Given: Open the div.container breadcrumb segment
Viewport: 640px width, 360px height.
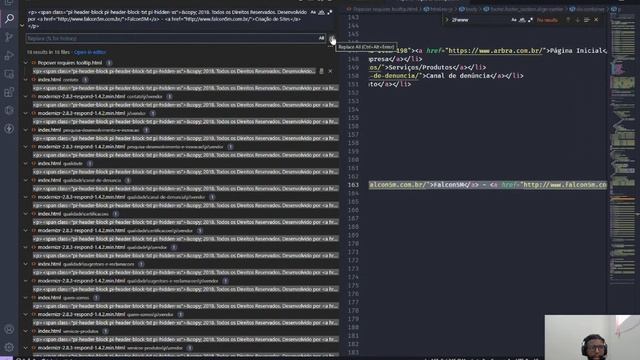Looking at the screenshot, I should (x=587, y=9).
